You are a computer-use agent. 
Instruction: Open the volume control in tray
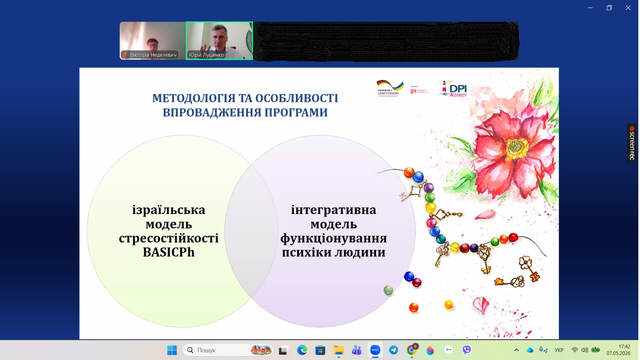(x=584, y=350)
